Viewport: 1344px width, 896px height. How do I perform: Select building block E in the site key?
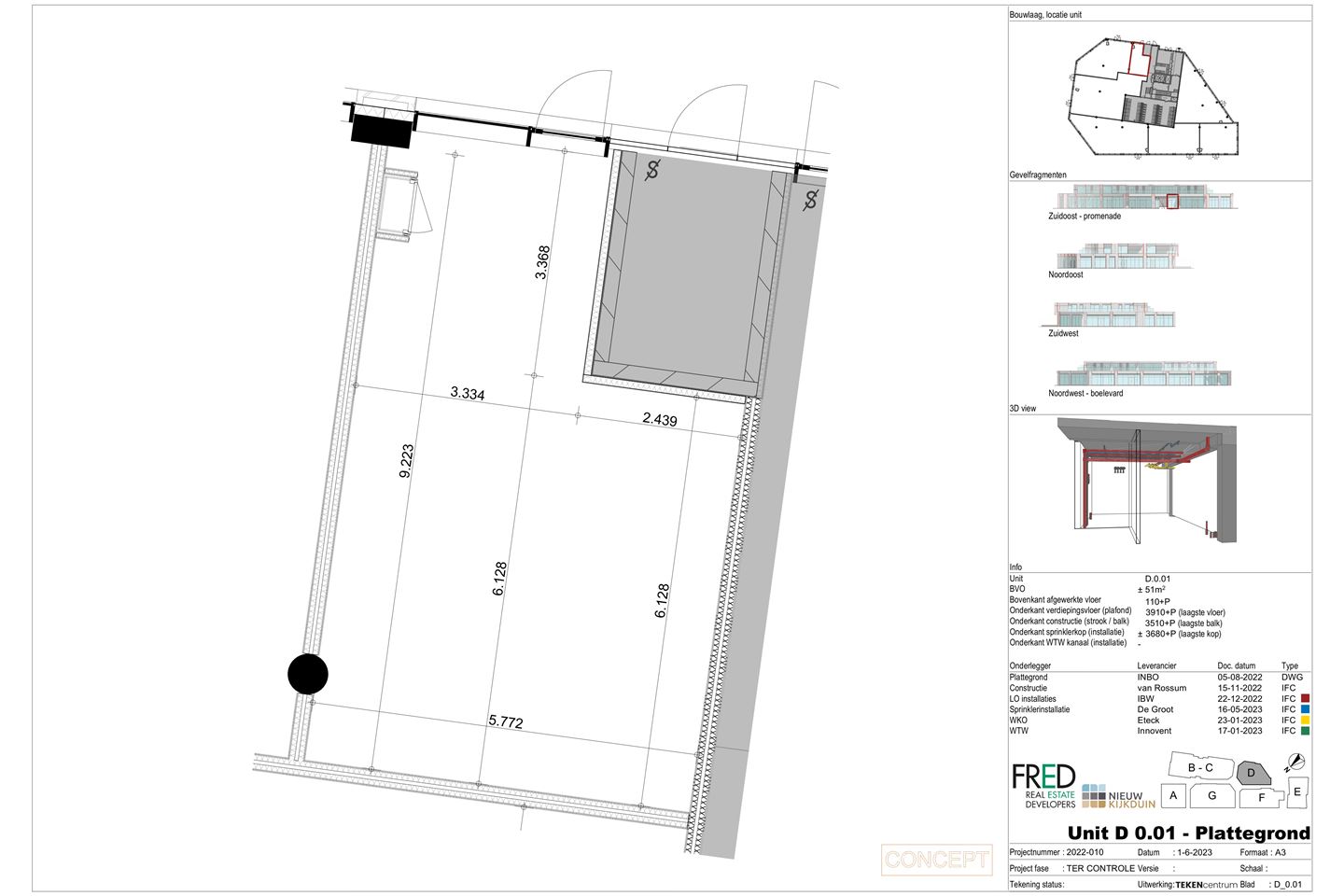[x=1297, y=791]
